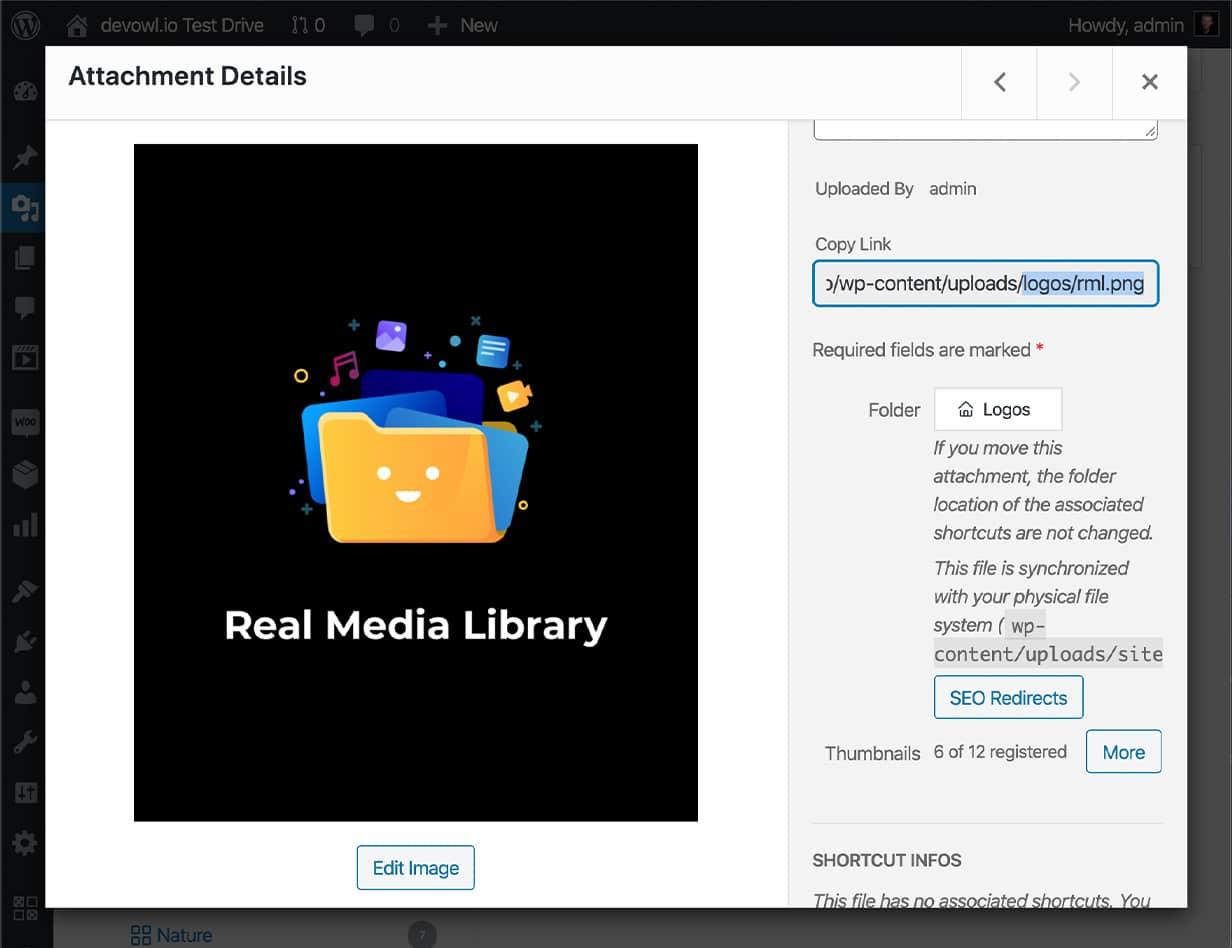
Task: Go to next attachment with right chevron
Action: coord(1074,82)
